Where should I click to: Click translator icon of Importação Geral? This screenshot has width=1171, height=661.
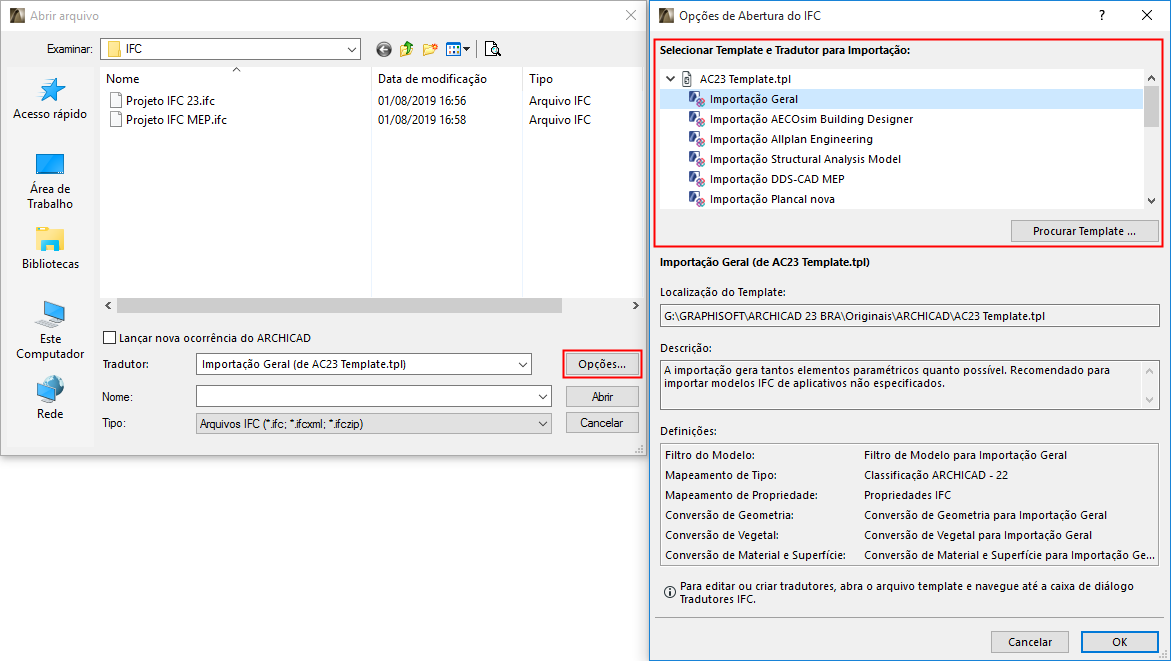point(697,99)
